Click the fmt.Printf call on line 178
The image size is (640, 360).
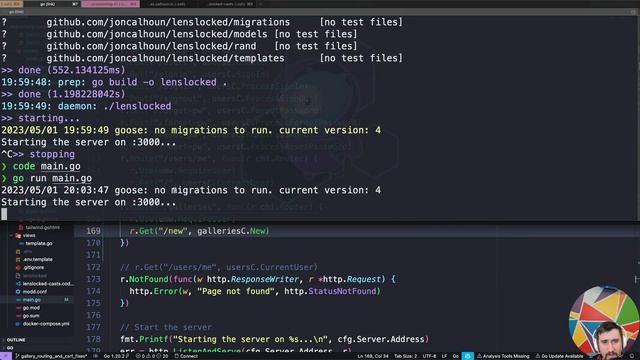144,339
